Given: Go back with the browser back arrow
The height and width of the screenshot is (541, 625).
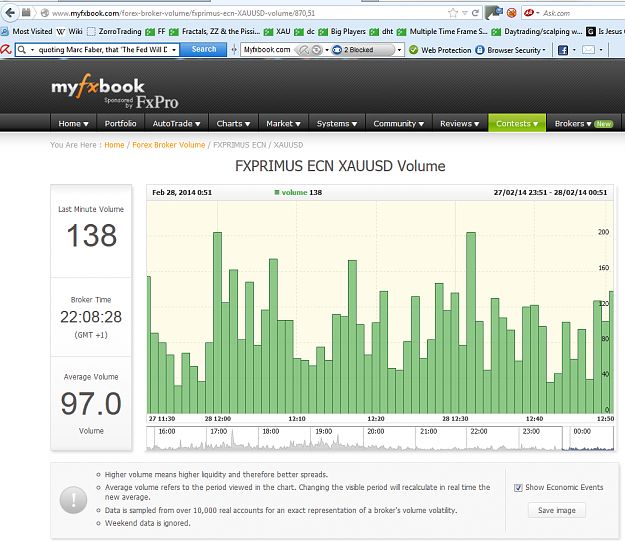Looking at the screenshot, I should click(x=10, y=13).
